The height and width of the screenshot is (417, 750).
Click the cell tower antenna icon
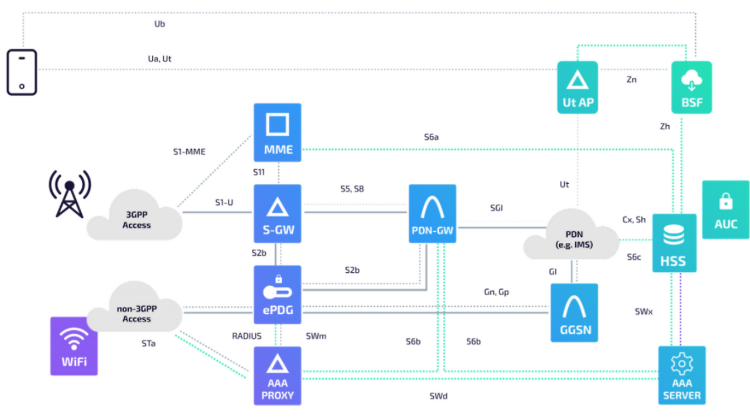[x=70, y=194]
